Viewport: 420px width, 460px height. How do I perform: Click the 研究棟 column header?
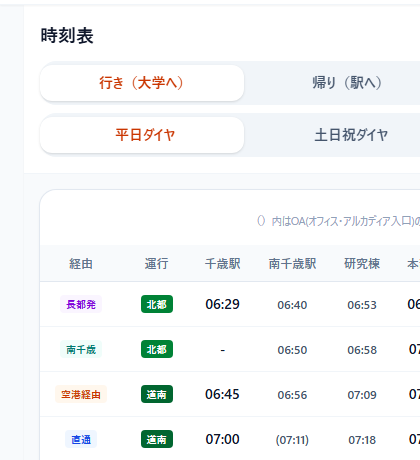[x=362, y=264]
